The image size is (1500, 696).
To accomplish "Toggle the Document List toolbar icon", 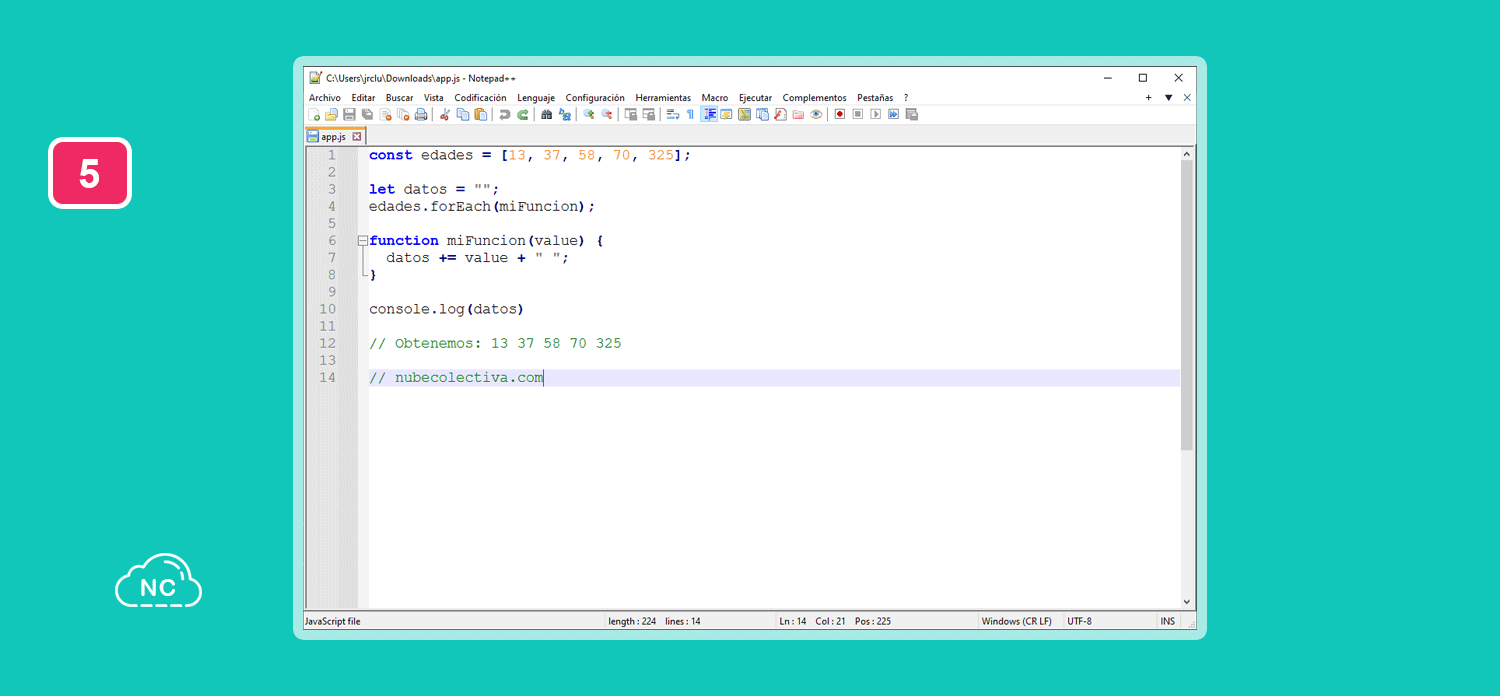I will pyautogui.click(x=762, y=114).
